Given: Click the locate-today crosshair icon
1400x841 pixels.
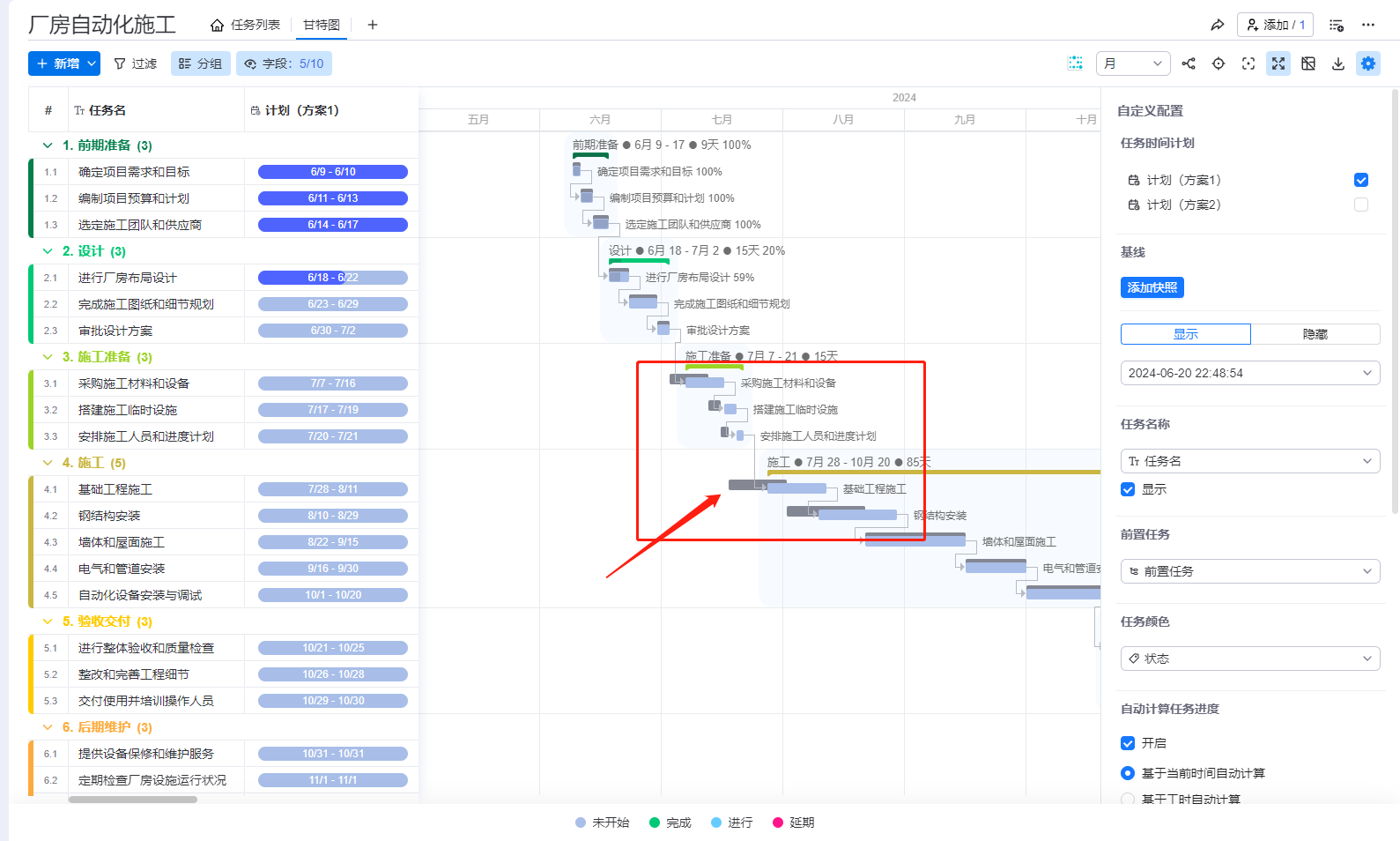Looking at the screenshot, I should (1219, 63).
